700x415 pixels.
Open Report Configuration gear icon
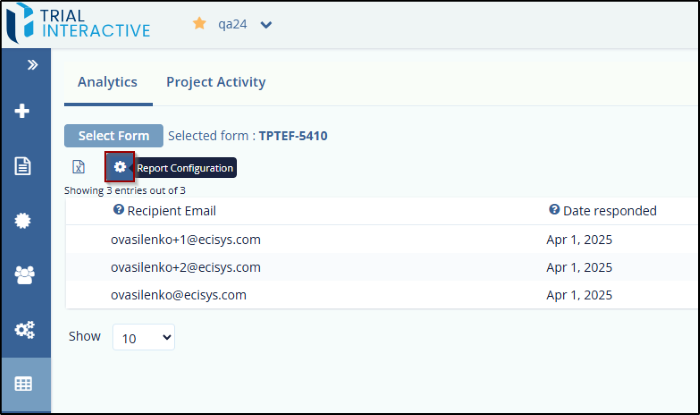point(120,167)
